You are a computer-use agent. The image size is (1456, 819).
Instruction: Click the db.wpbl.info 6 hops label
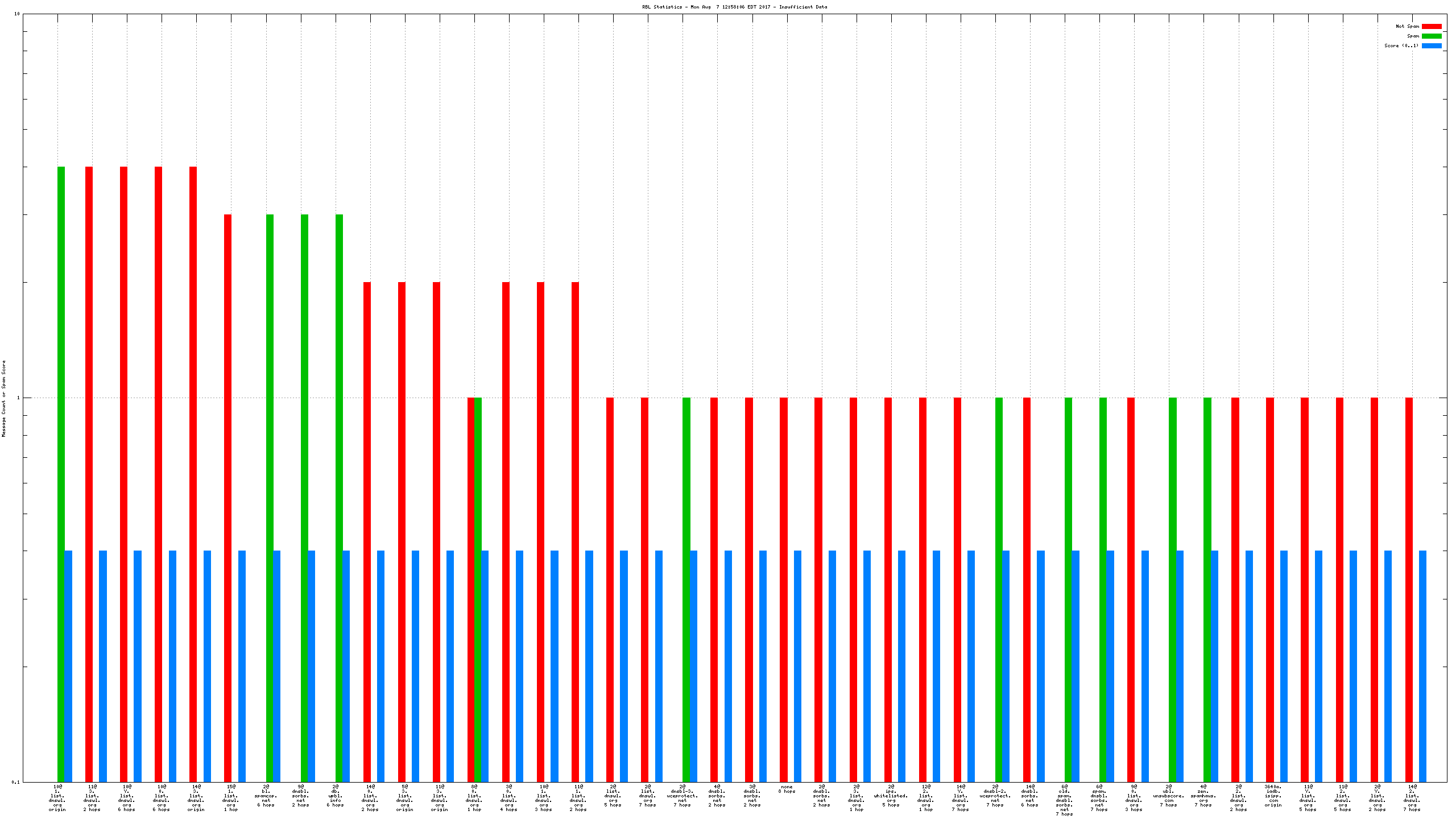[x=336, y=796]
